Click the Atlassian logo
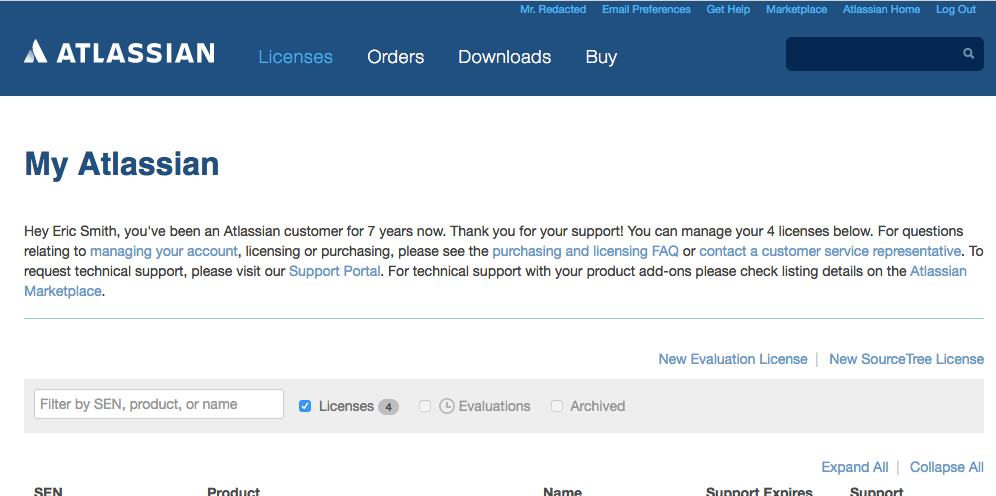Screen dimensions: 996x496 (x=119, y=52)
